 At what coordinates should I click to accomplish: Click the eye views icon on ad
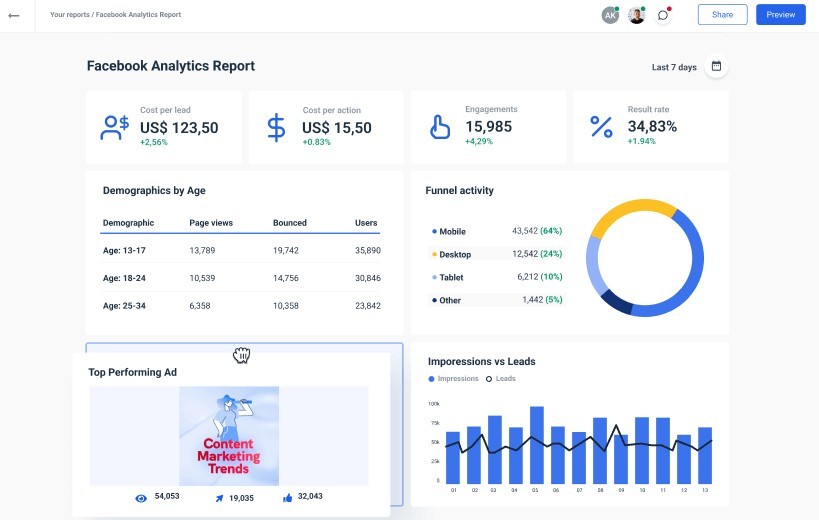(x=141, y=497)
